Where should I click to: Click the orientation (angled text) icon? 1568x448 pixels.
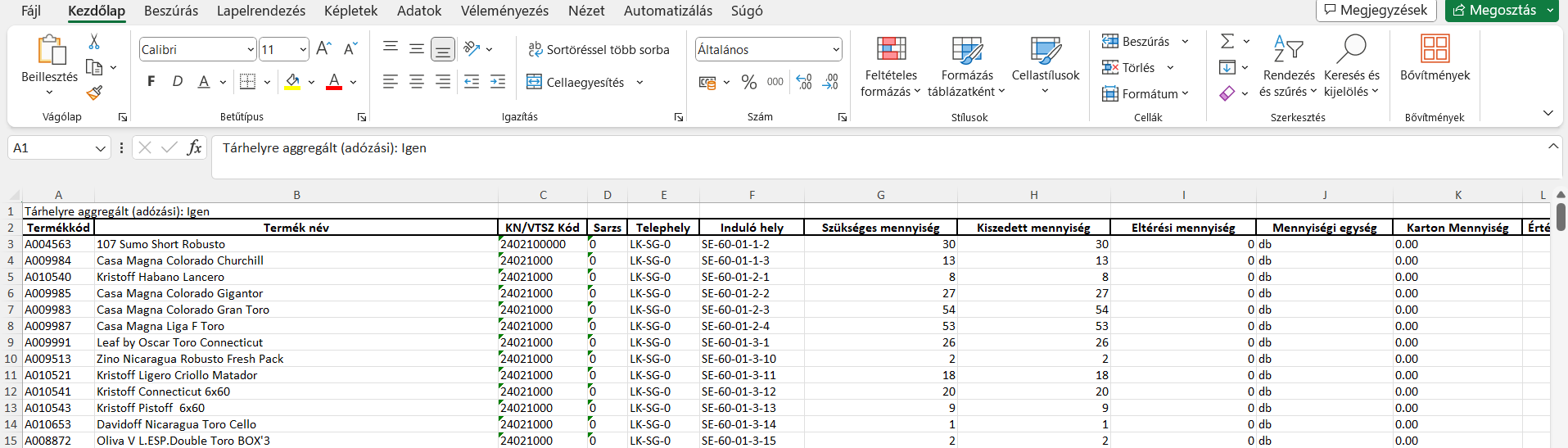point(472,49)
